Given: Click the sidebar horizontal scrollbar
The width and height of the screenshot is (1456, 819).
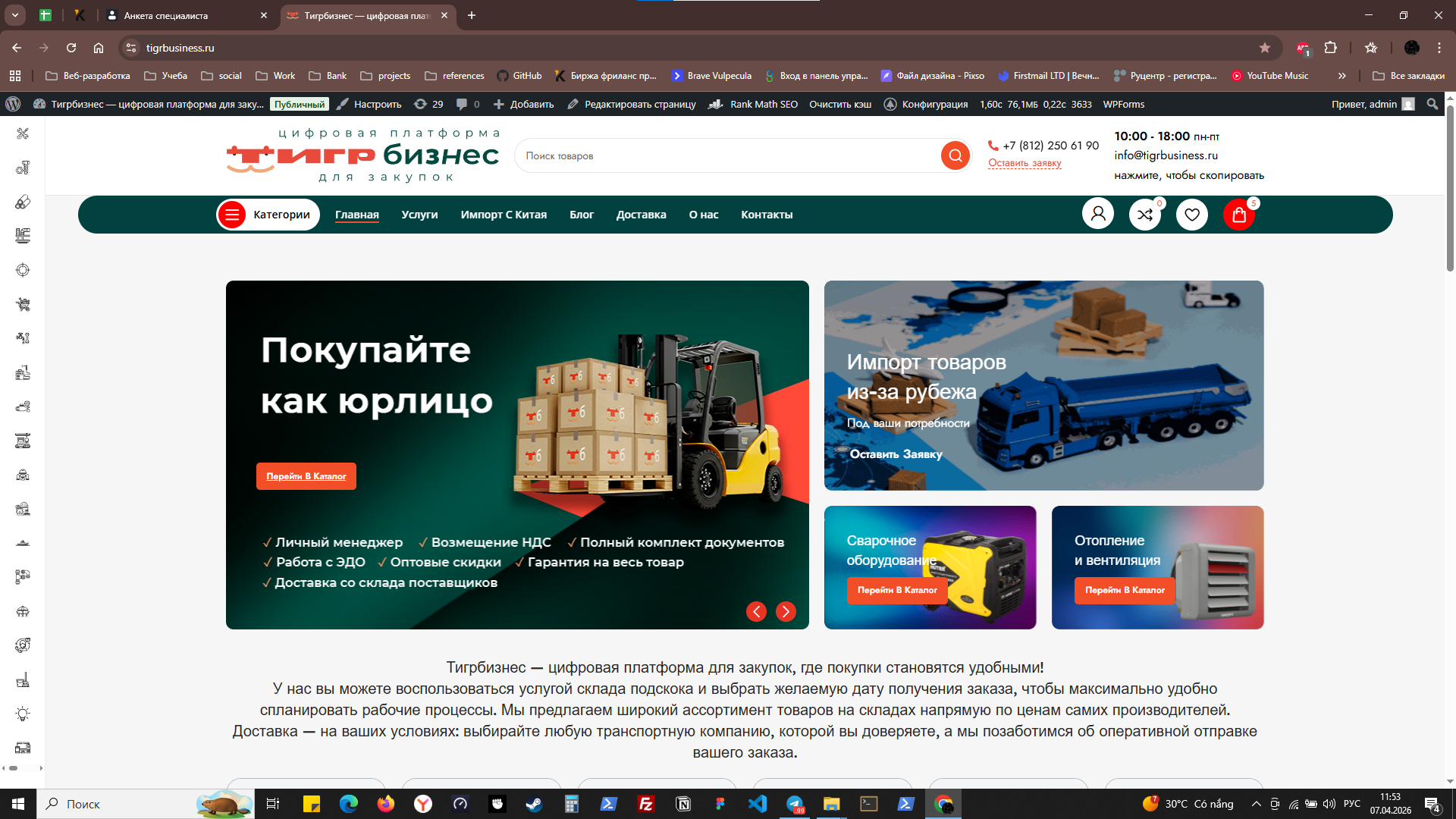Looking at the screenshot, I should (13, 768).
